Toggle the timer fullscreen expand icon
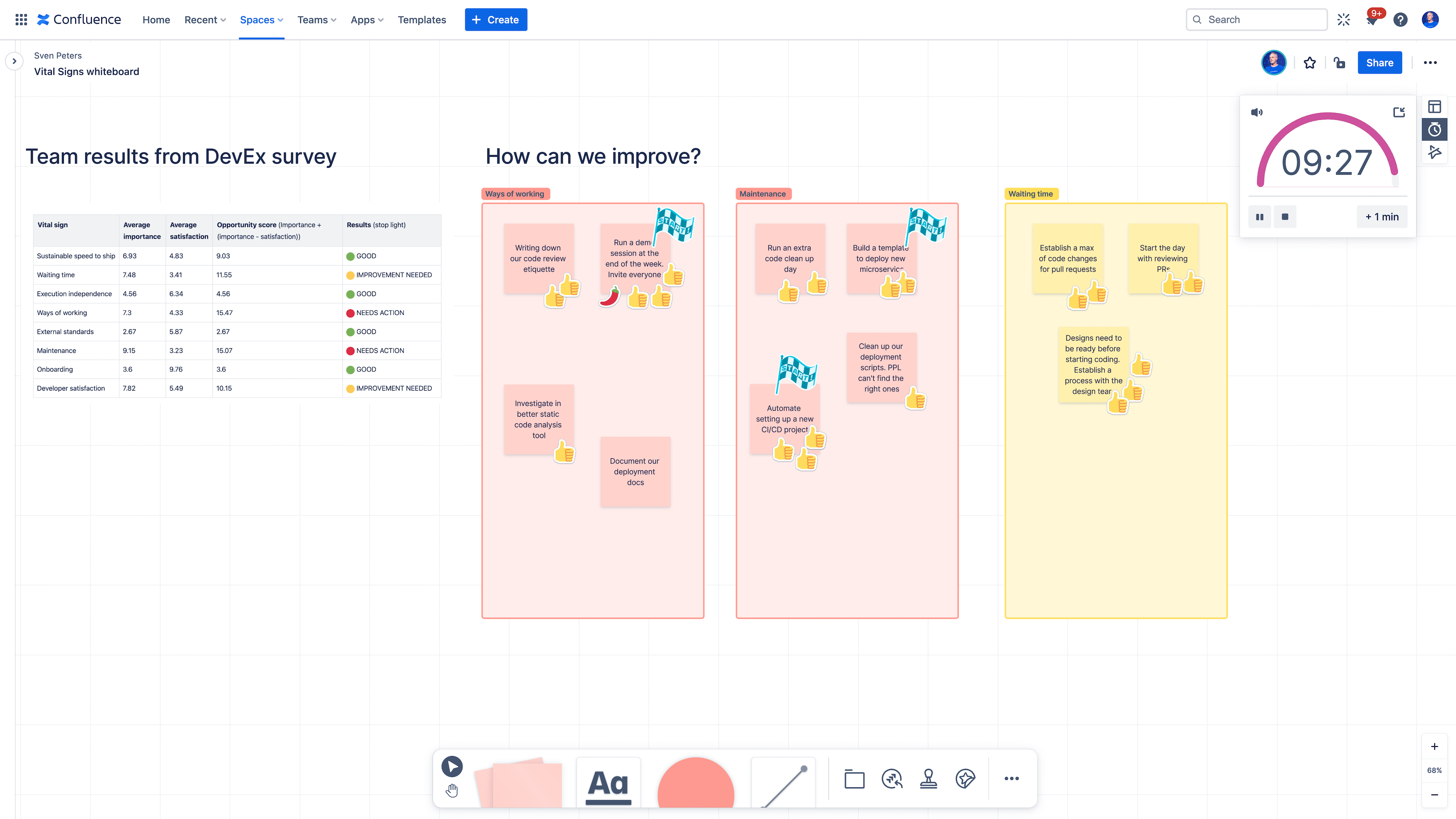The width and height of the screenshot is (1456, 819). [1398, 112]
